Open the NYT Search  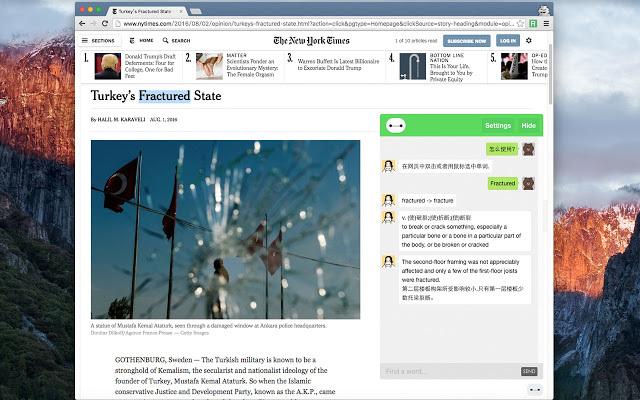click(176, 40)
